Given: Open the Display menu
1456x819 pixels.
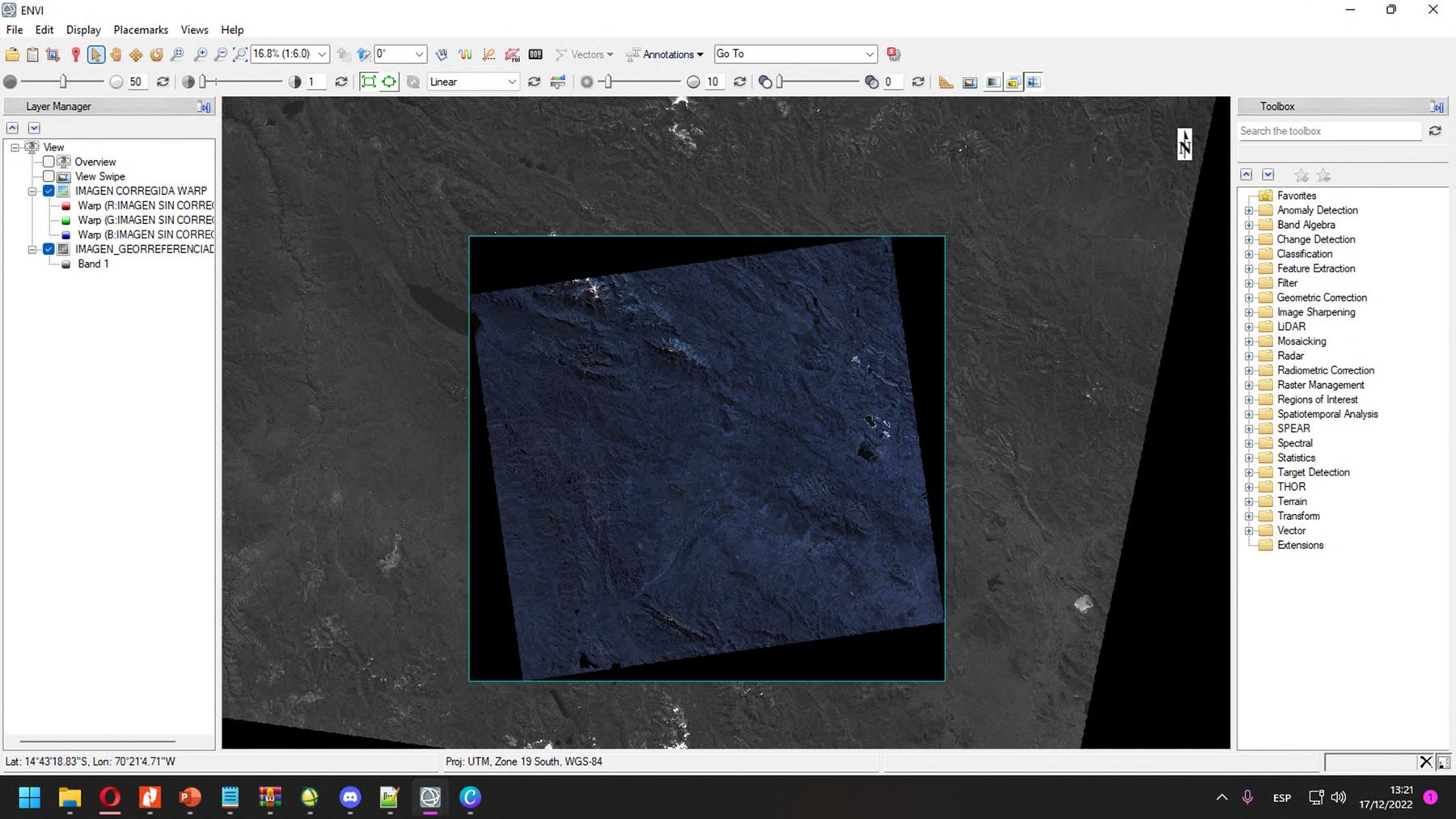Looking at the screenshot, I should click(83, 30).
